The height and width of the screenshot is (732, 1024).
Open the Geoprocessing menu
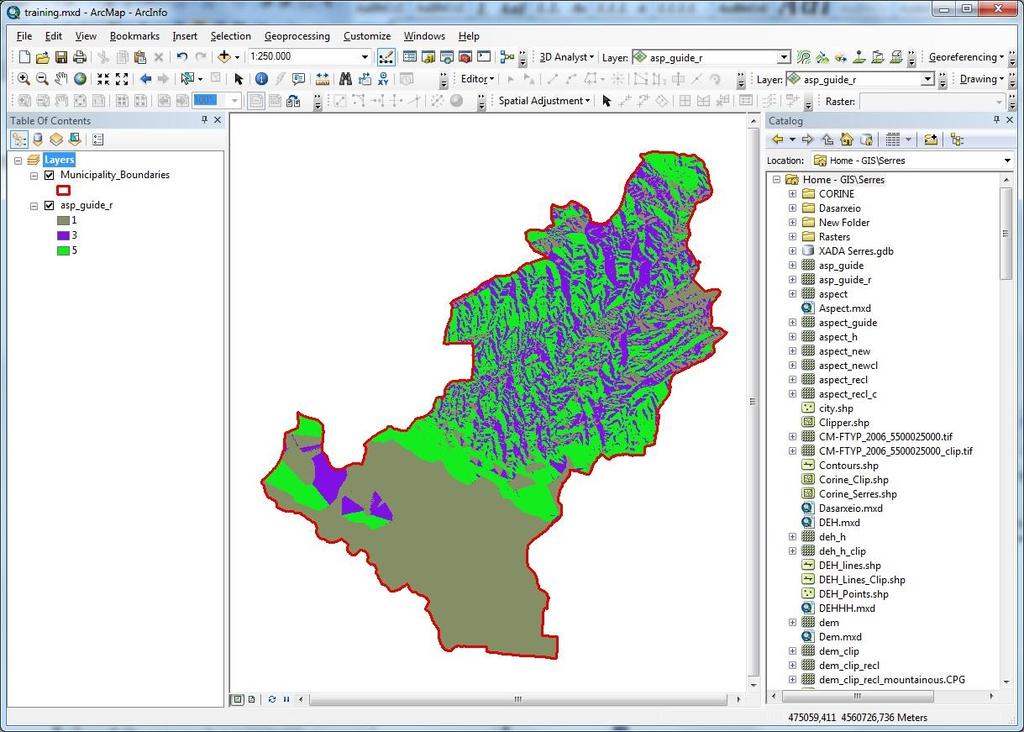(297, 36)
